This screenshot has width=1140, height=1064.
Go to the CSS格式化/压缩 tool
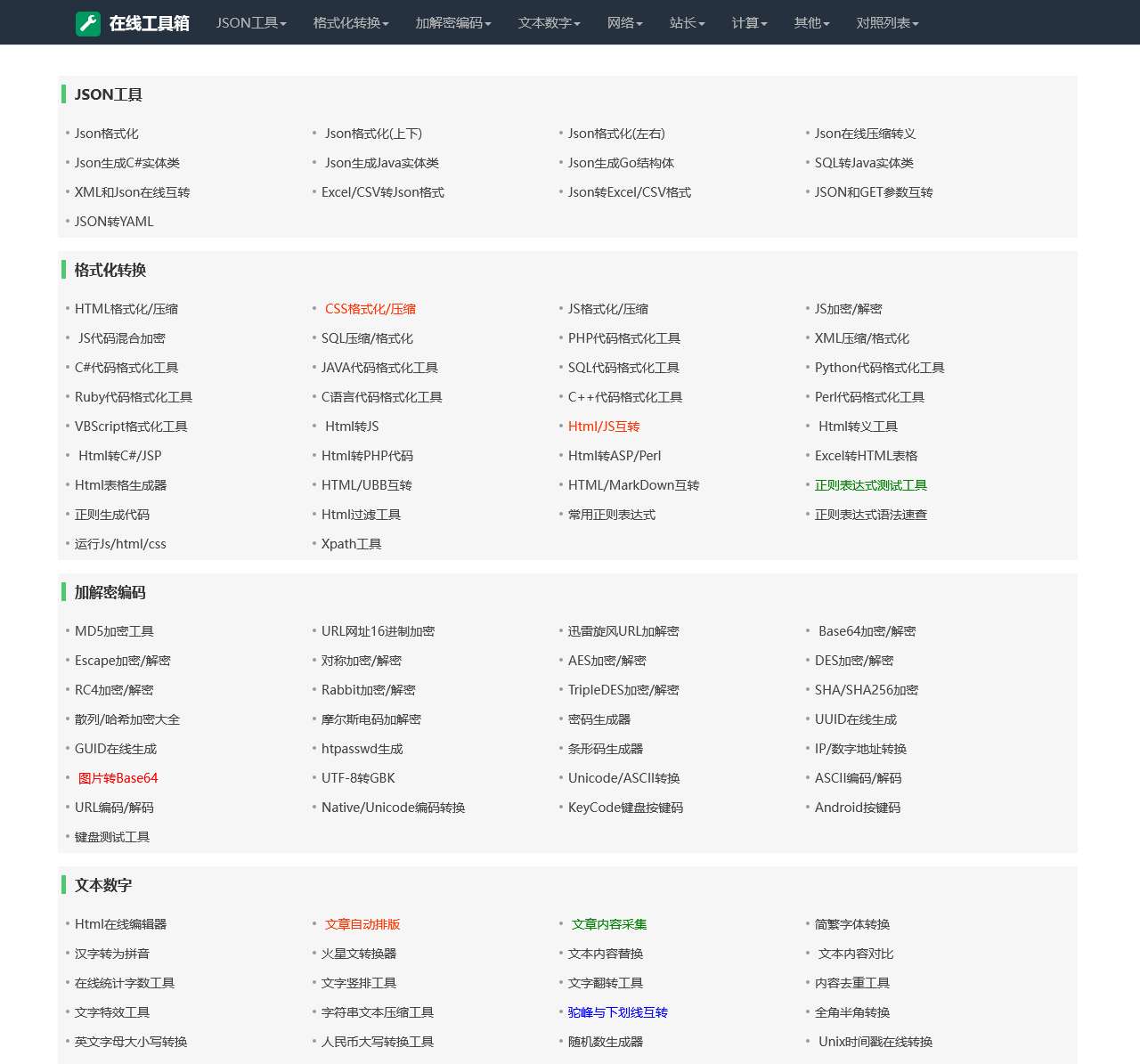click(370, 309)
